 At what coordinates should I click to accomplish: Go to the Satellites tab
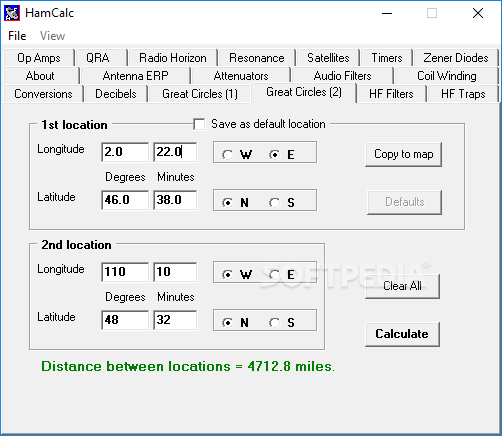click(328, 58)
